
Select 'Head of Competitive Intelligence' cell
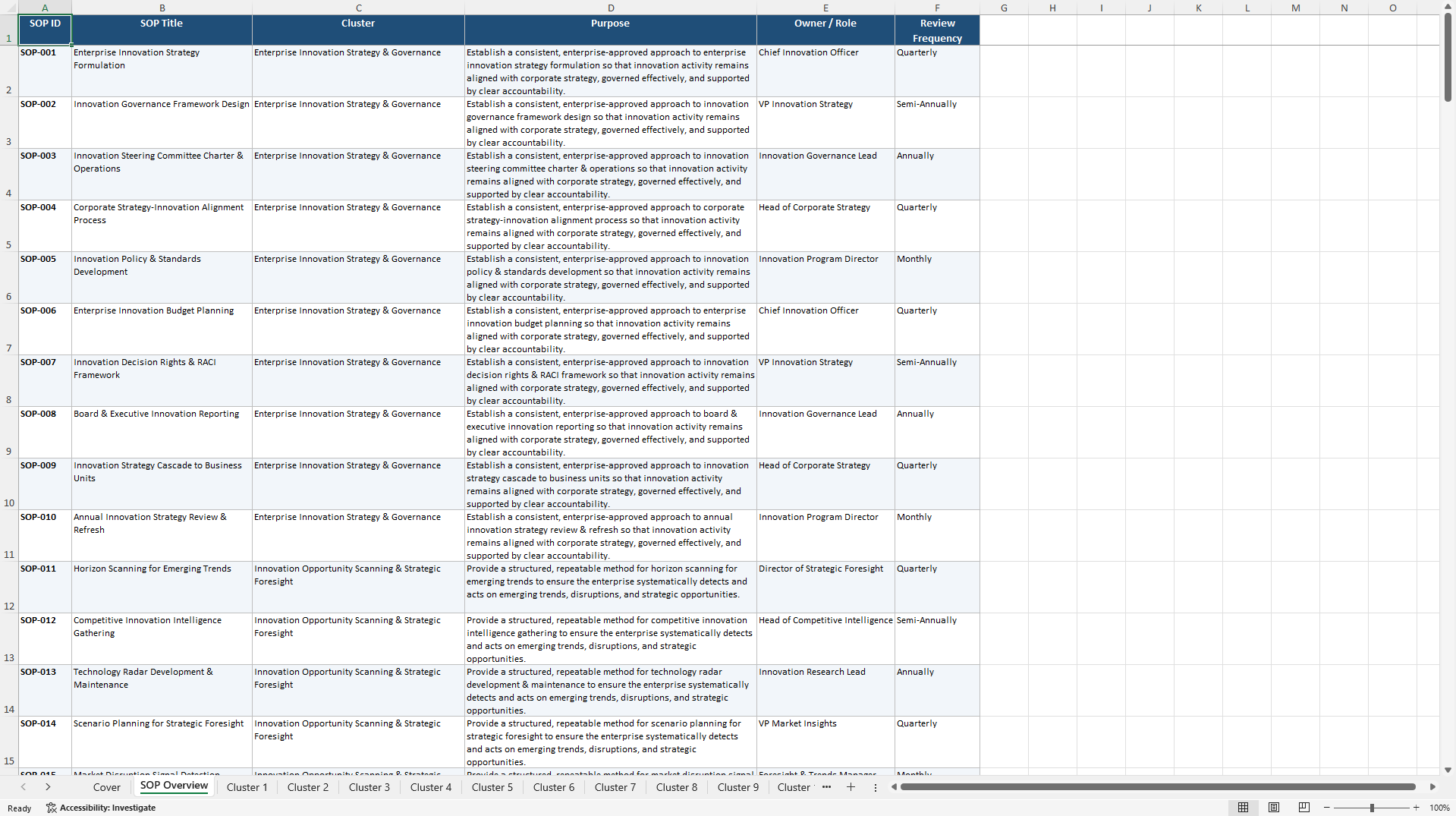(x=825, y=638)
